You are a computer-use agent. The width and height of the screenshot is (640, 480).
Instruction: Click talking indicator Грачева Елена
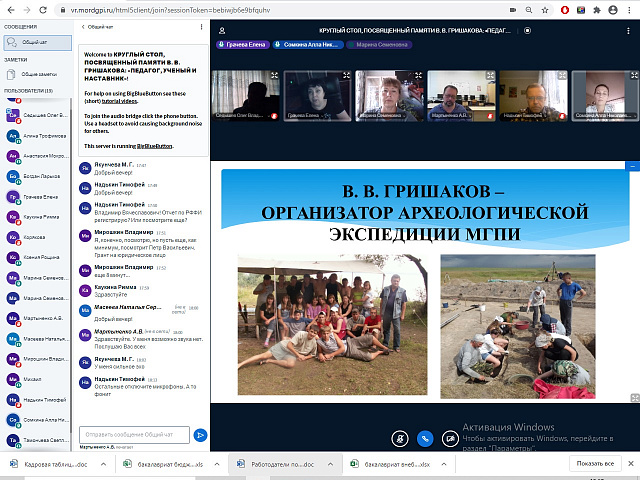pos(243,44)
